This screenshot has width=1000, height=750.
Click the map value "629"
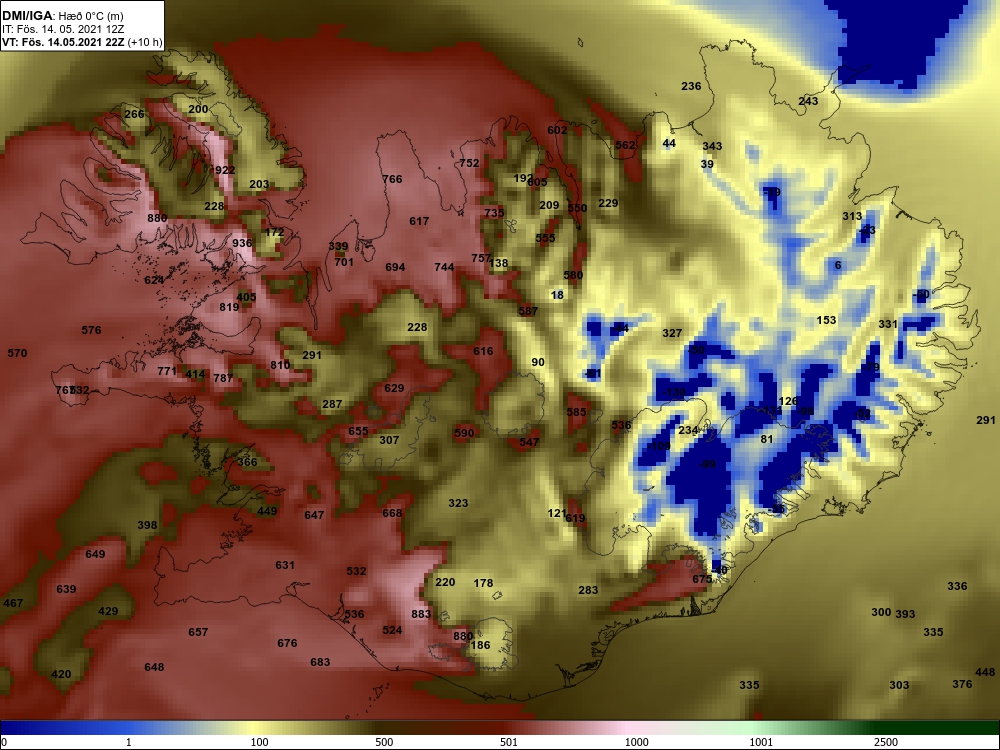[394, 388]
